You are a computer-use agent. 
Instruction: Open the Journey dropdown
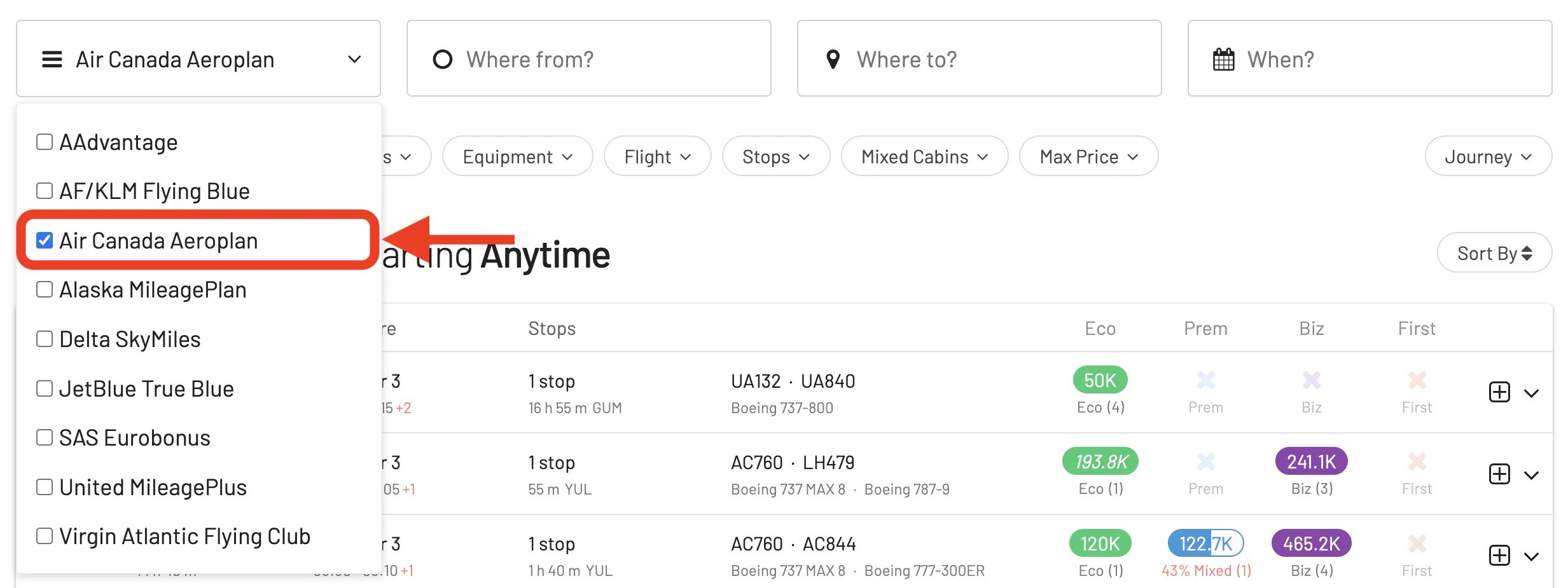[1488, 156]
